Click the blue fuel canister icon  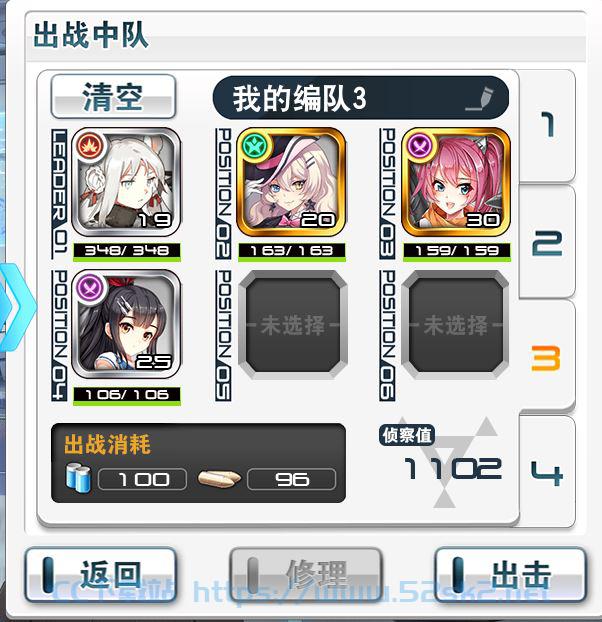[78, 479]
